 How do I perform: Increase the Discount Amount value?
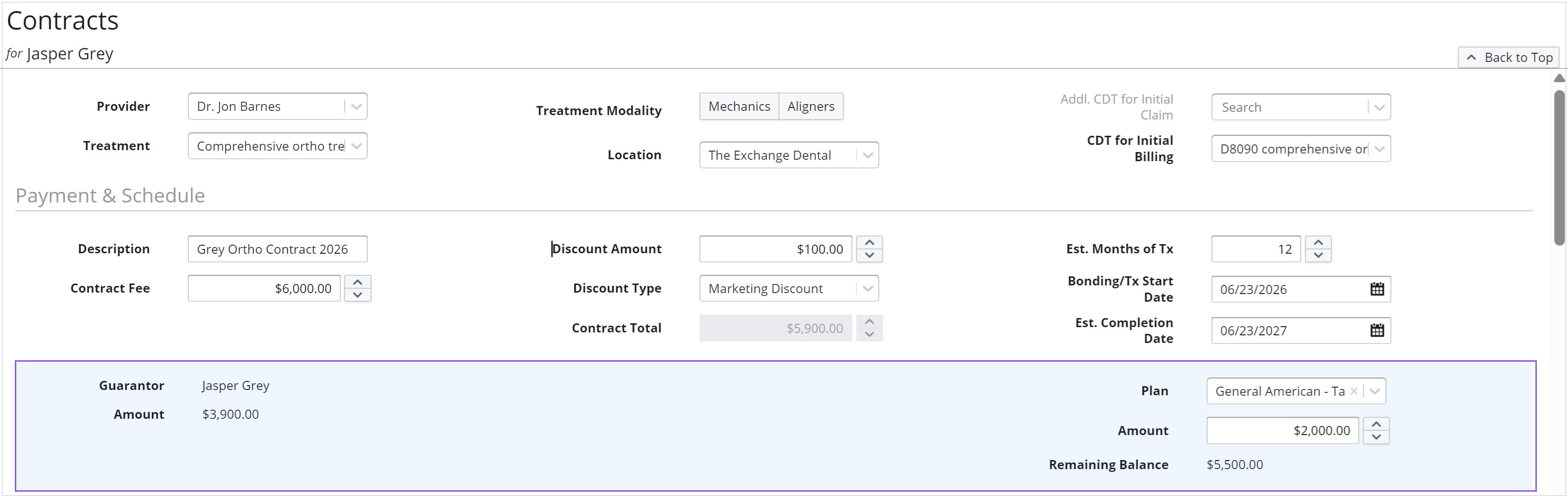(869, 243)
